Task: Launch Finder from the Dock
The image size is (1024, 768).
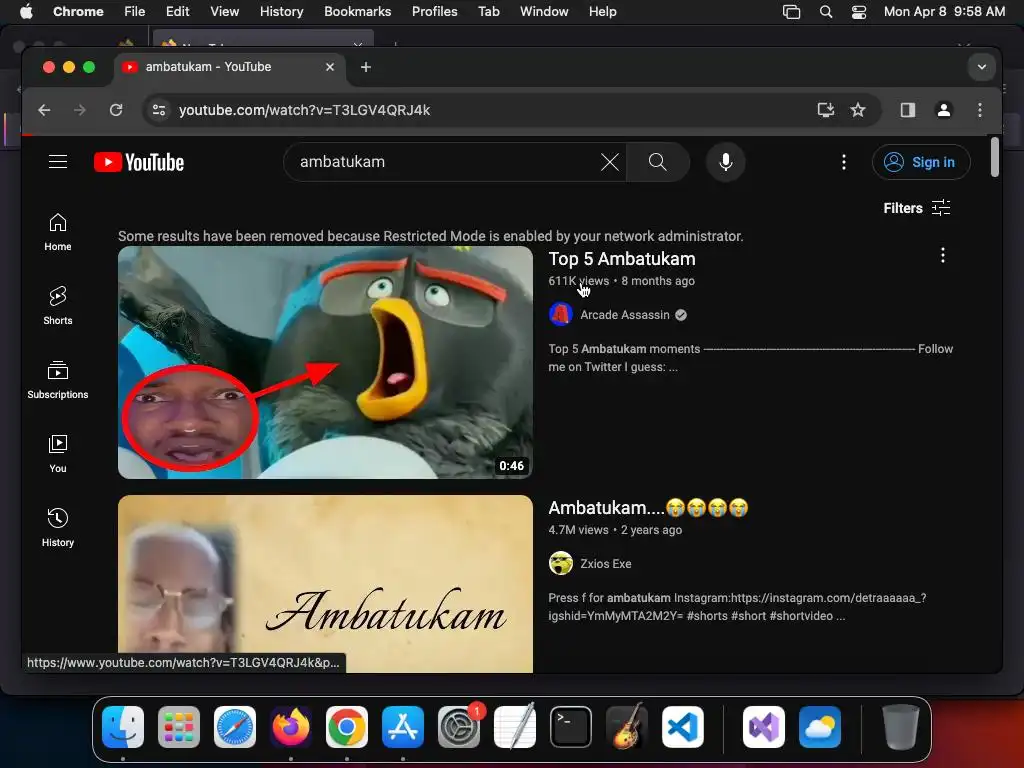Action: point(123,727)
